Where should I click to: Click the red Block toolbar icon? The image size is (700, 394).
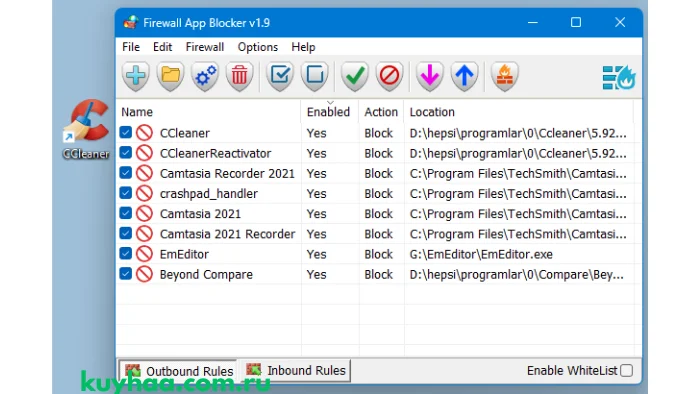[x=389, y=75]
